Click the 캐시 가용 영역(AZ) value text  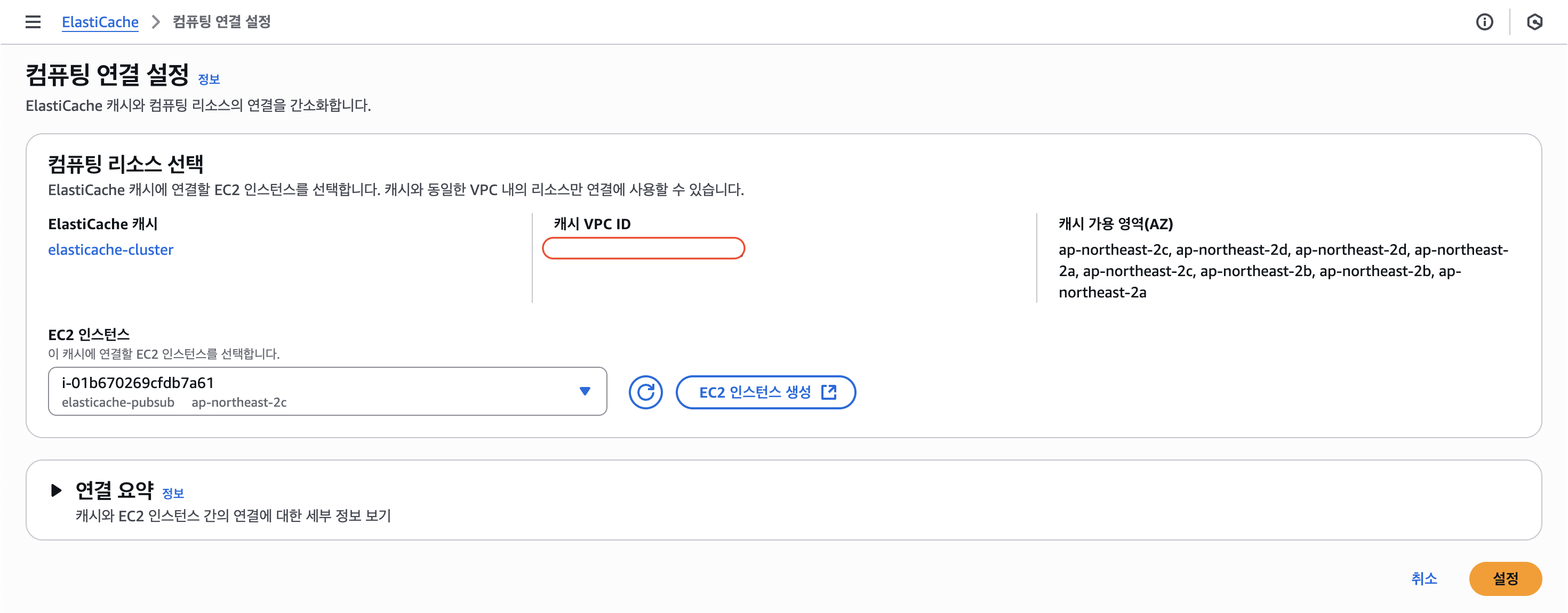[x=1283, y=271]
